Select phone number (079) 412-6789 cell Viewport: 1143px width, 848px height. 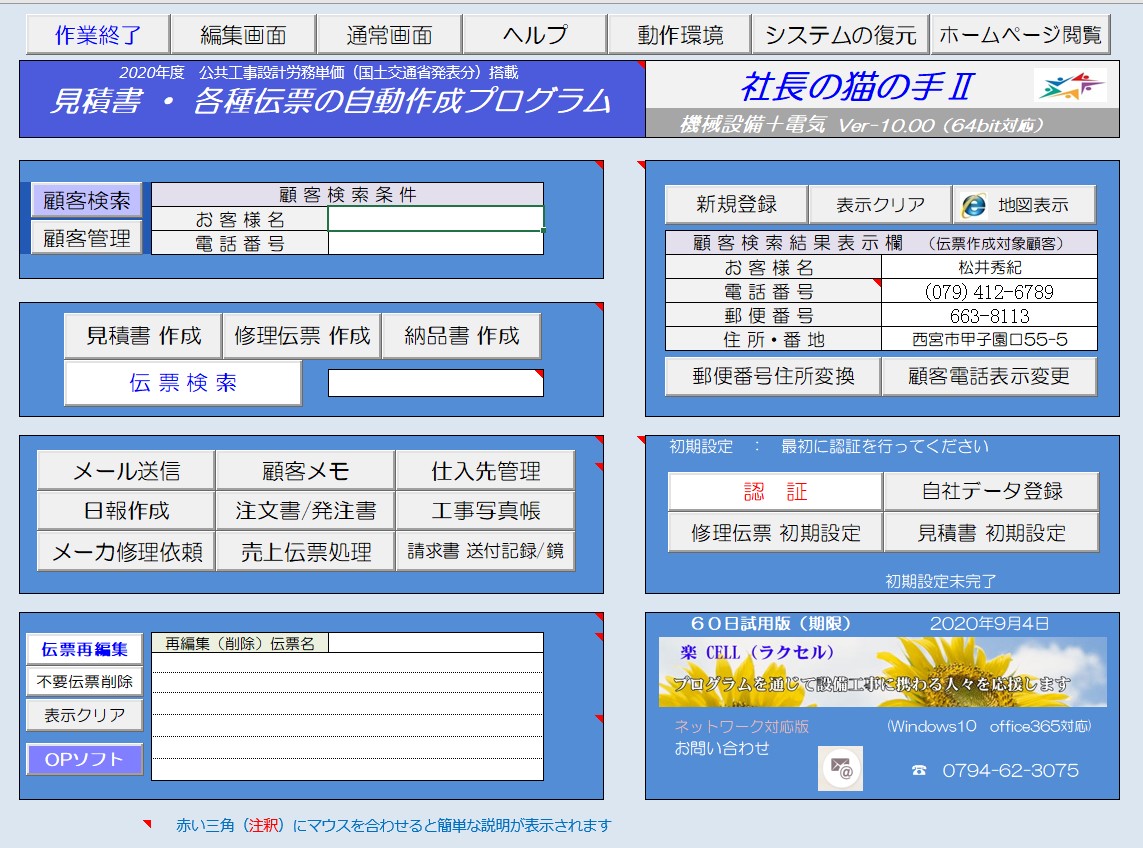point(989,292)
